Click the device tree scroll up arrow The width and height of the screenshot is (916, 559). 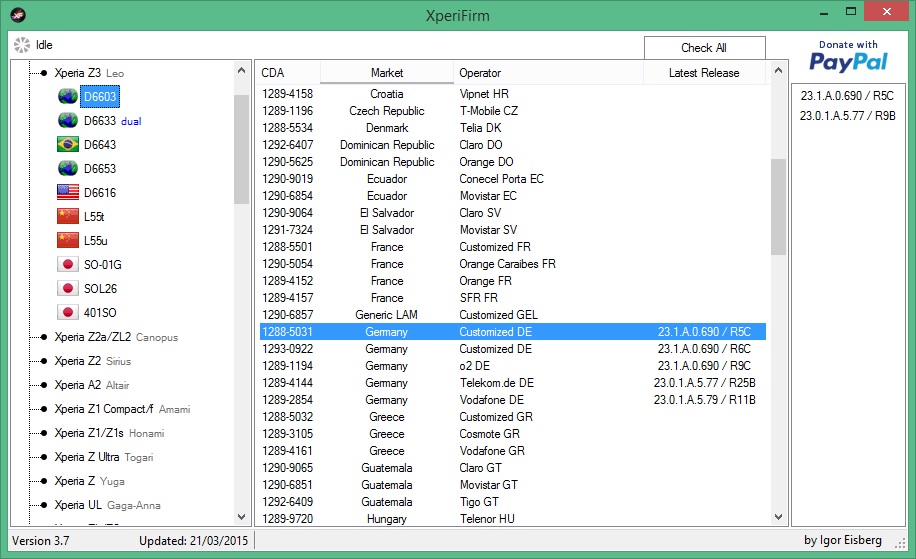click(x=241, y=70)
